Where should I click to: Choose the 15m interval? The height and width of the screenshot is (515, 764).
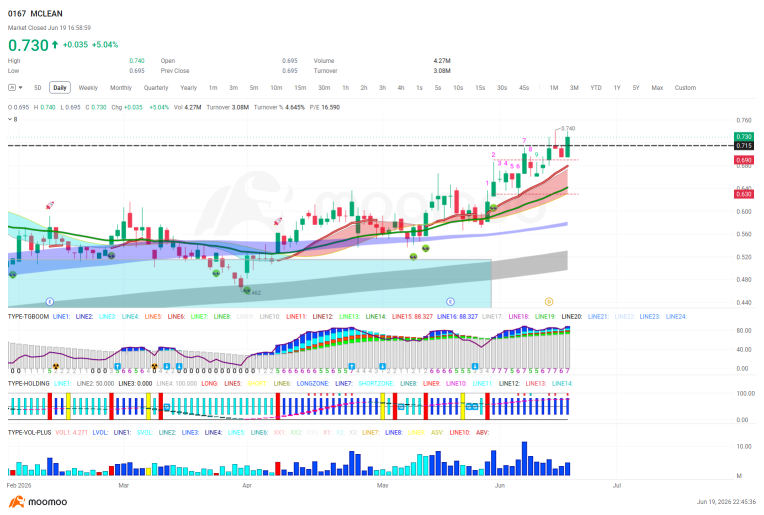(x=300, y=88)
